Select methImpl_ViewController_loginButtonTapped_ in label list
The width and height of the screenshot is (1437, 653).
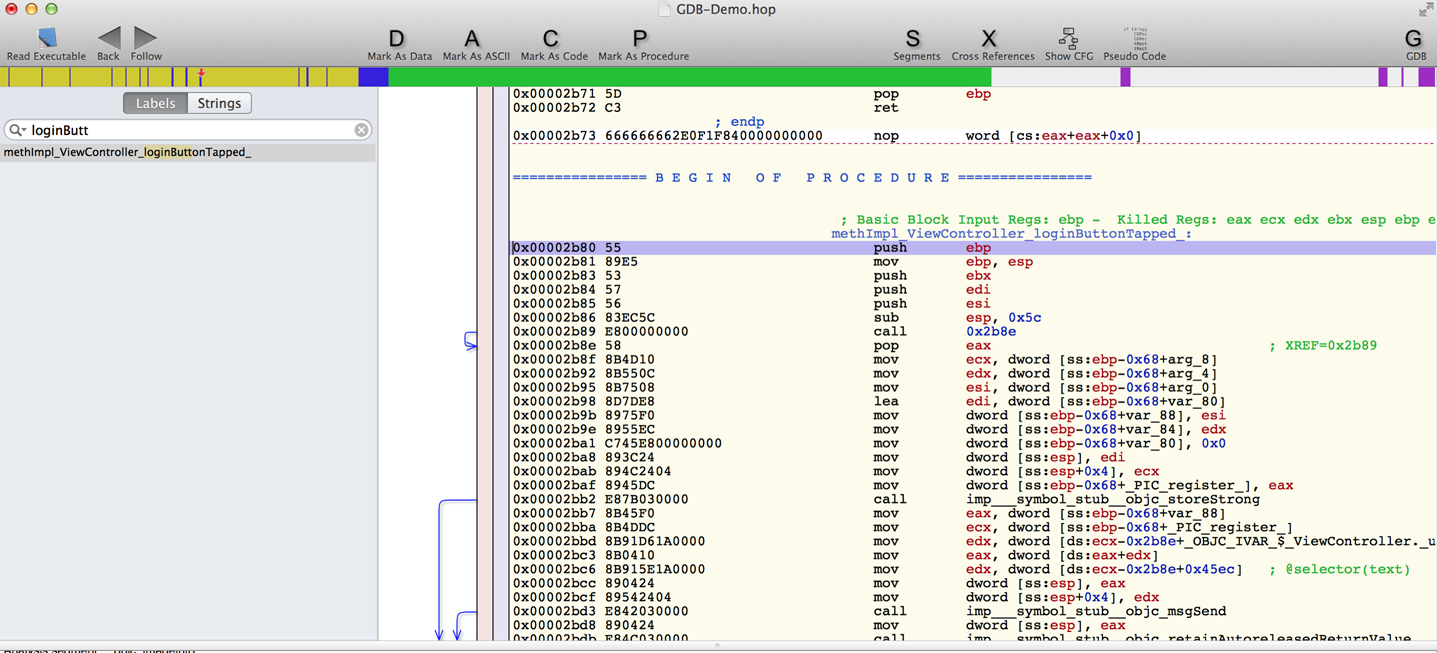point(127,152)
